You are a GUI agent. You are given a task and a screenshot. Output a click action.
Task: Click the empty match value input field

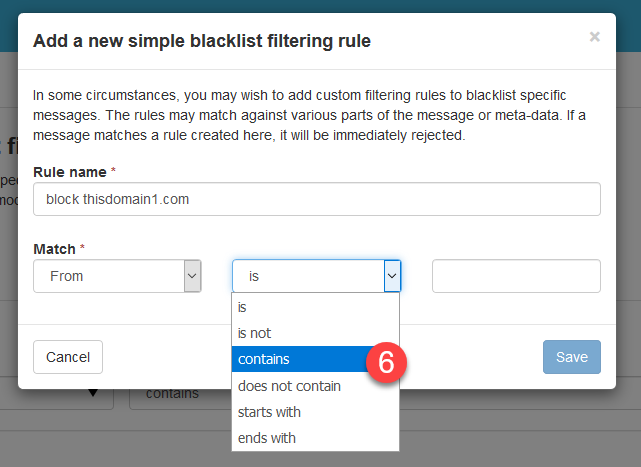pyautogui.click(x=516, y=276)
